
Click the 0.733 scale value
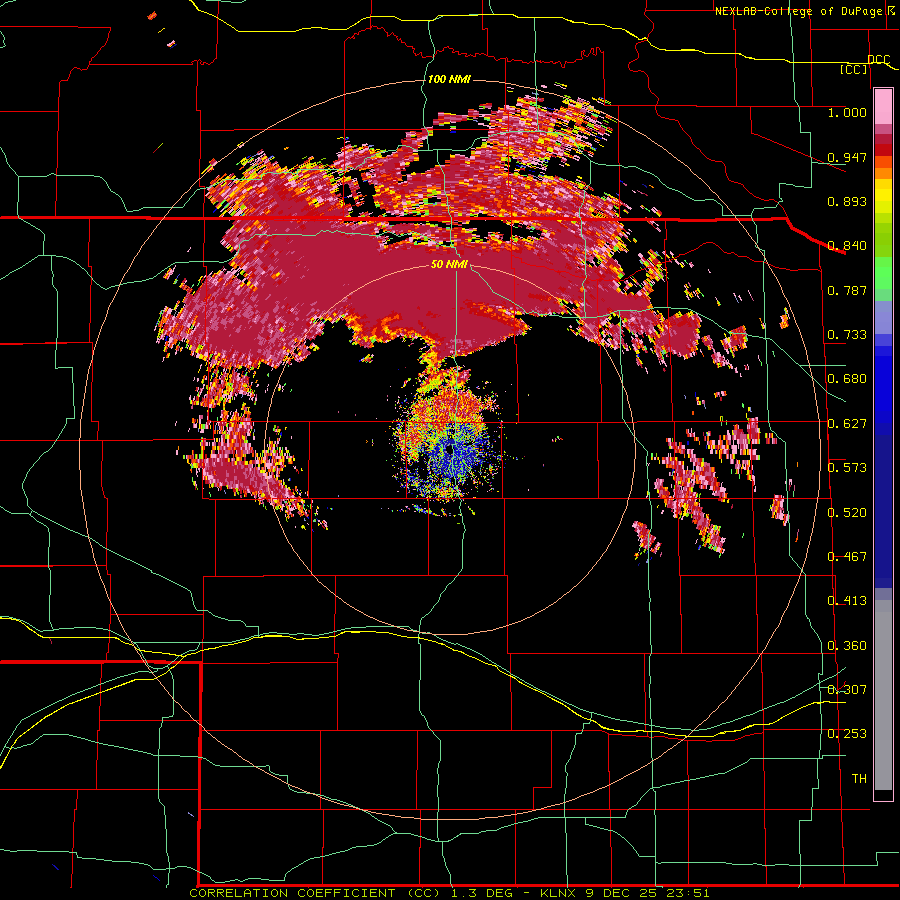click(x=847, y=335)
